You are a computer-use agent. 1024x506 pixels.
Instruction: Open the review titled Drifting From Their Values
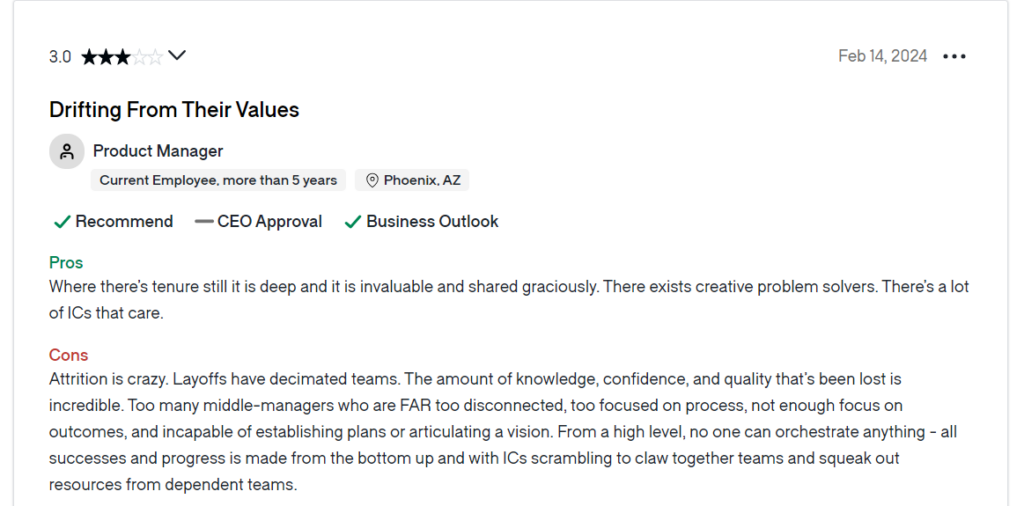pyautogui.click(x=174, y=110)
